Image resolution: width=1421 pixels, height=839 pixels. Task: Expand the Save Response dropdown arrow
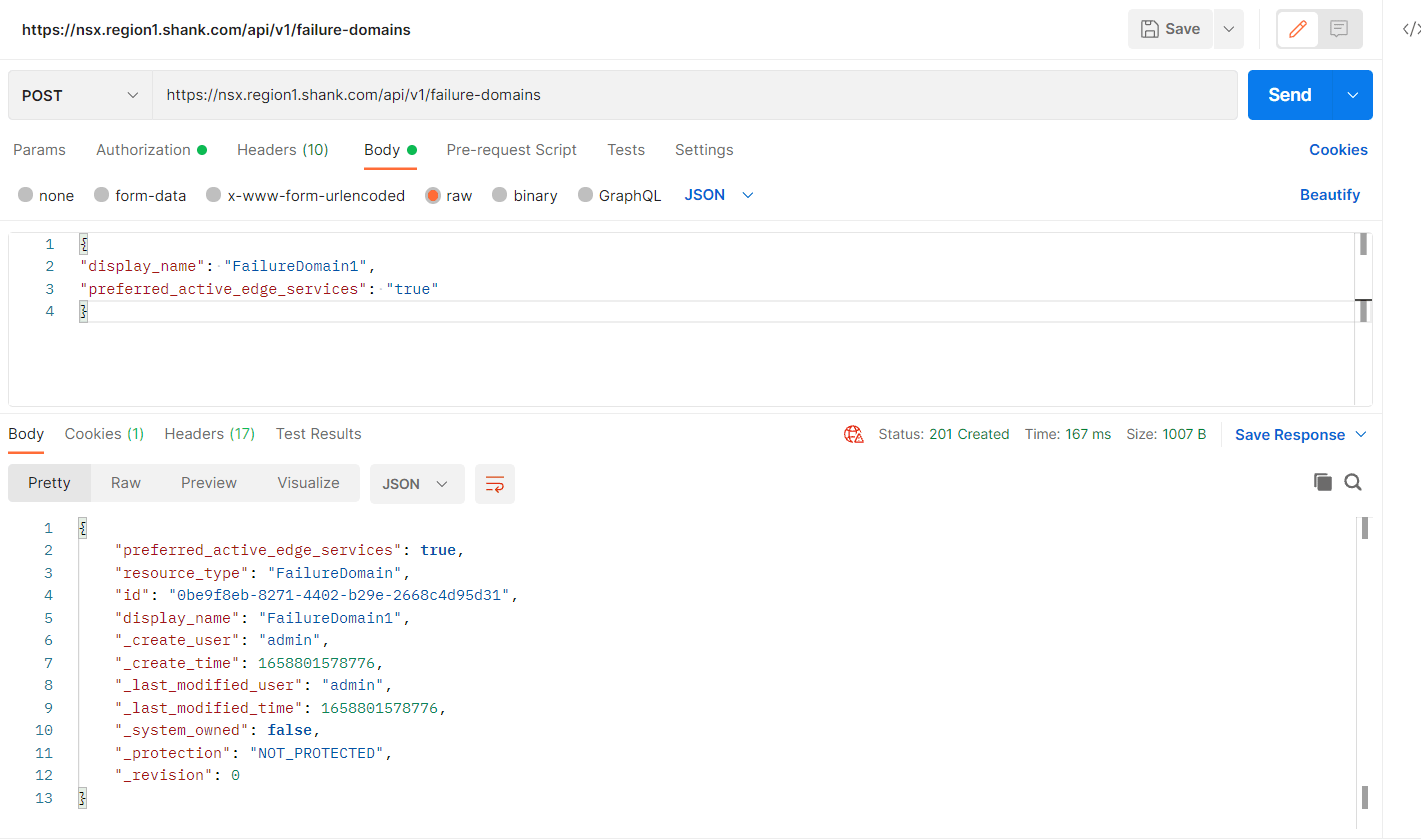click(x=1360, y=434)
